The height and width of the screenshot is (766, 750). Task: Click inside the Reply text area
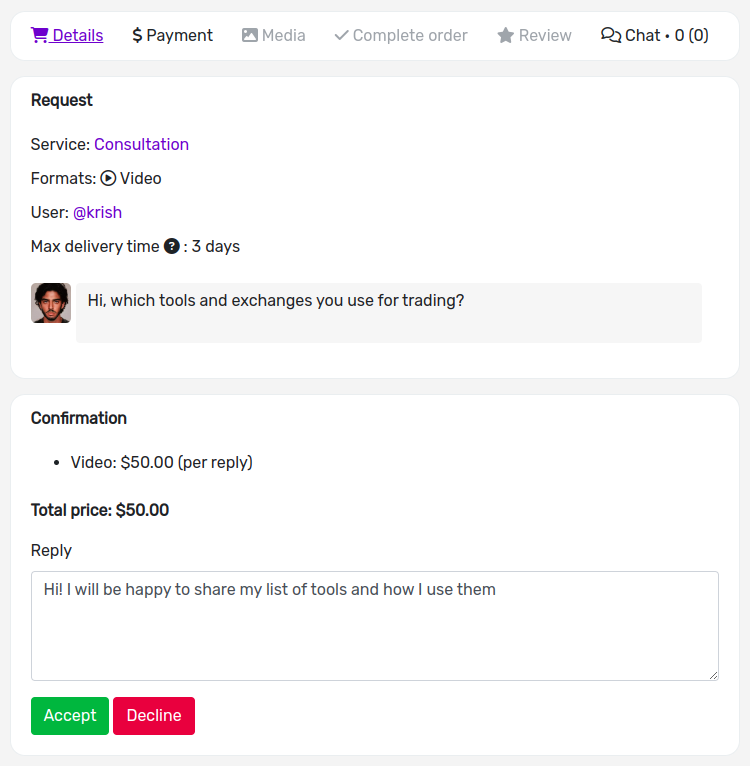pyautogui.click(x=375, y=626)
